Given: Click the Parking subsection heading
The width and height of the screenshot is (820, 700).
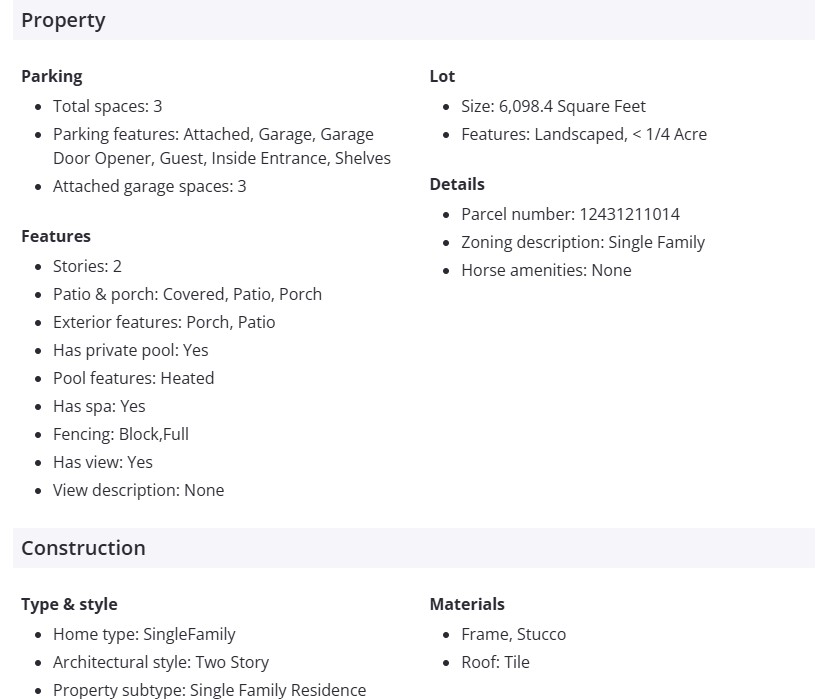Looking at the screenshot, I should pyautogui.click(x=51, y=76).
